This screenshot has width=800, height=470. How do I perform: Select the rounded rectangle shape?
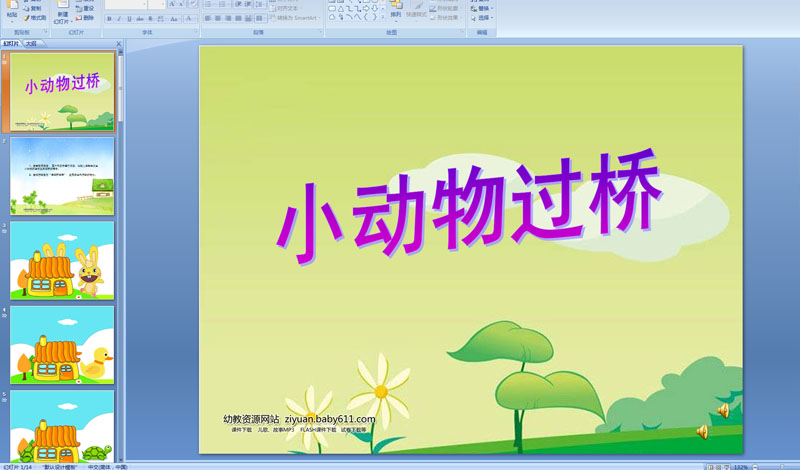coord(332,9)
